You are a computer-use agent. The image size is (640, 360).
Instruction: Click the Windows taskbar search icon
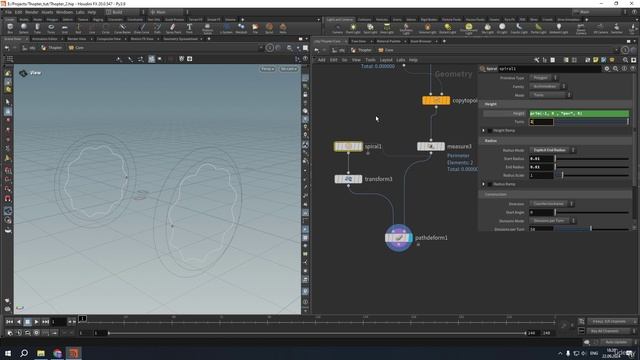(x=24, y=353)
